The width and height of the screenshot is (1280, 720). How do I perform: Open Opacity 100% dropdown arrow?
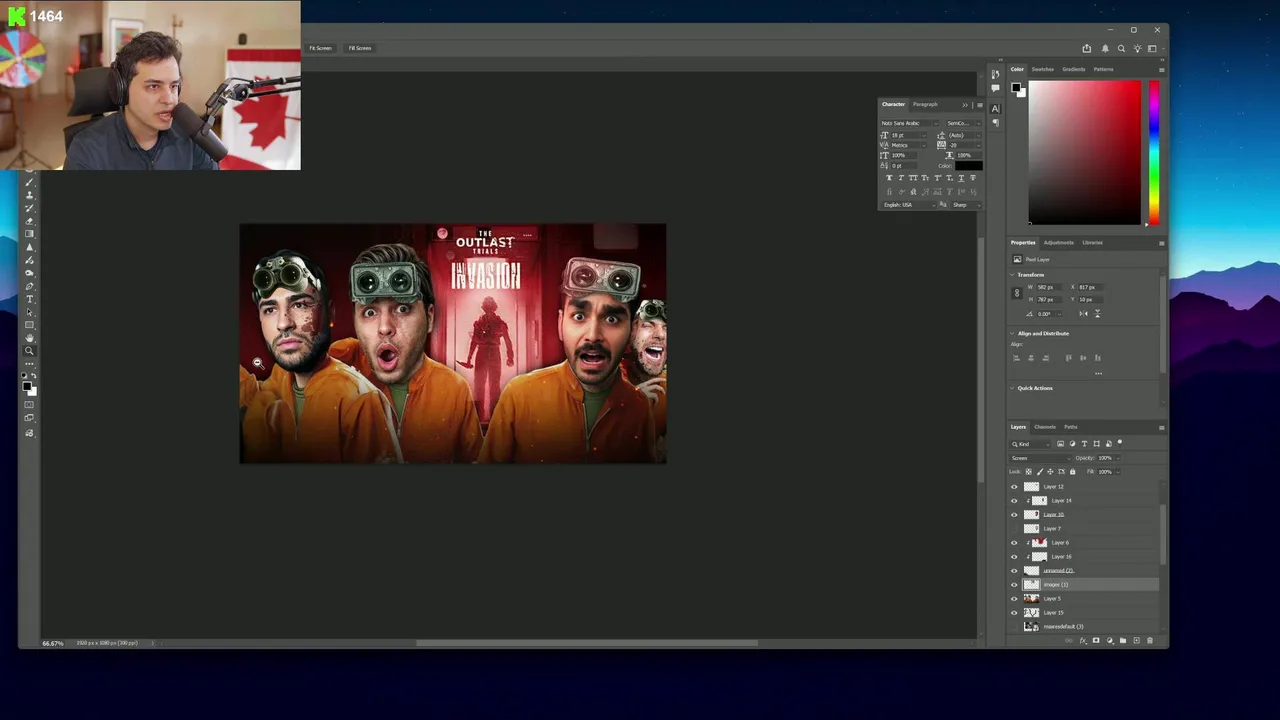point(1118,458)
